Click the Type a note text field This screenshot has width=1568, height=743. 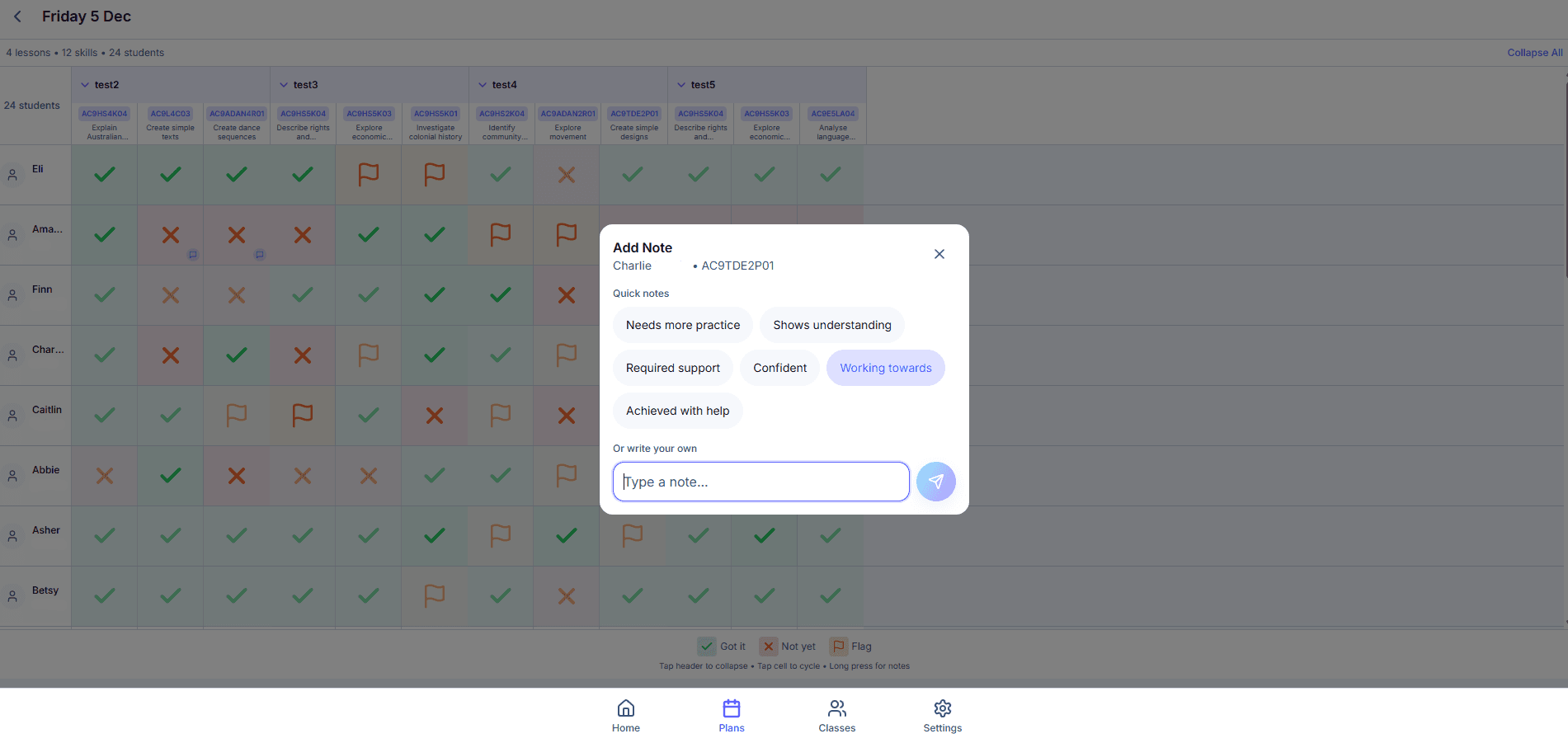[760, 482]
